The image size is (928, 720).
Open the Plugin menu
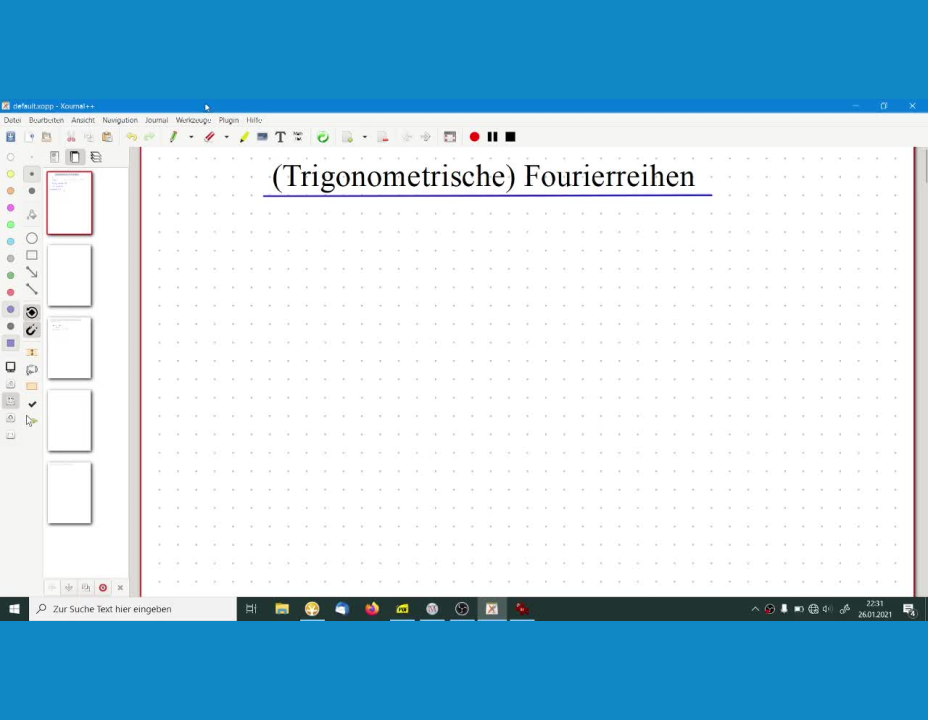click(228, 120)
